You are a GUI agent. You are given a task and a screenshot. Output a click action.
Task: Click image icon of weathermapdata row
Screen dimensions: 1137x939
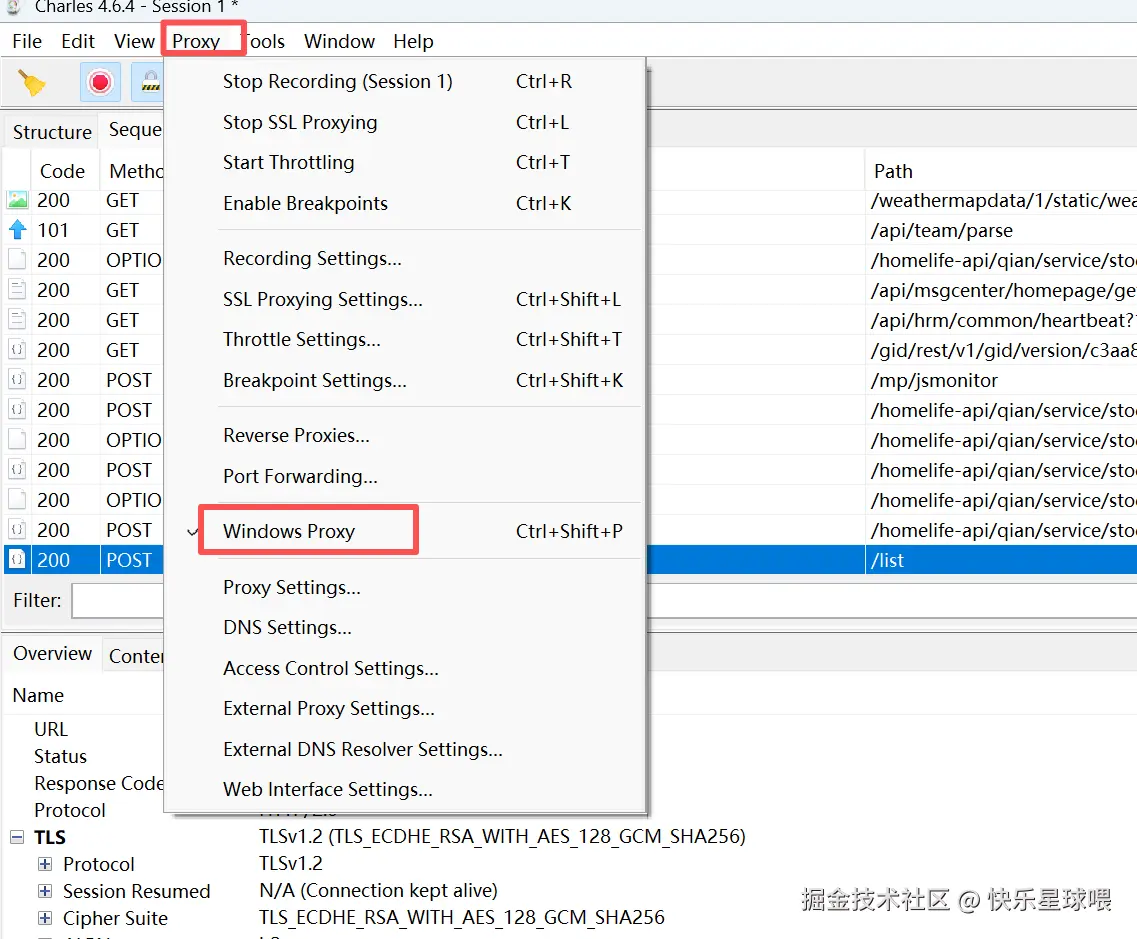tap(17, 200)
